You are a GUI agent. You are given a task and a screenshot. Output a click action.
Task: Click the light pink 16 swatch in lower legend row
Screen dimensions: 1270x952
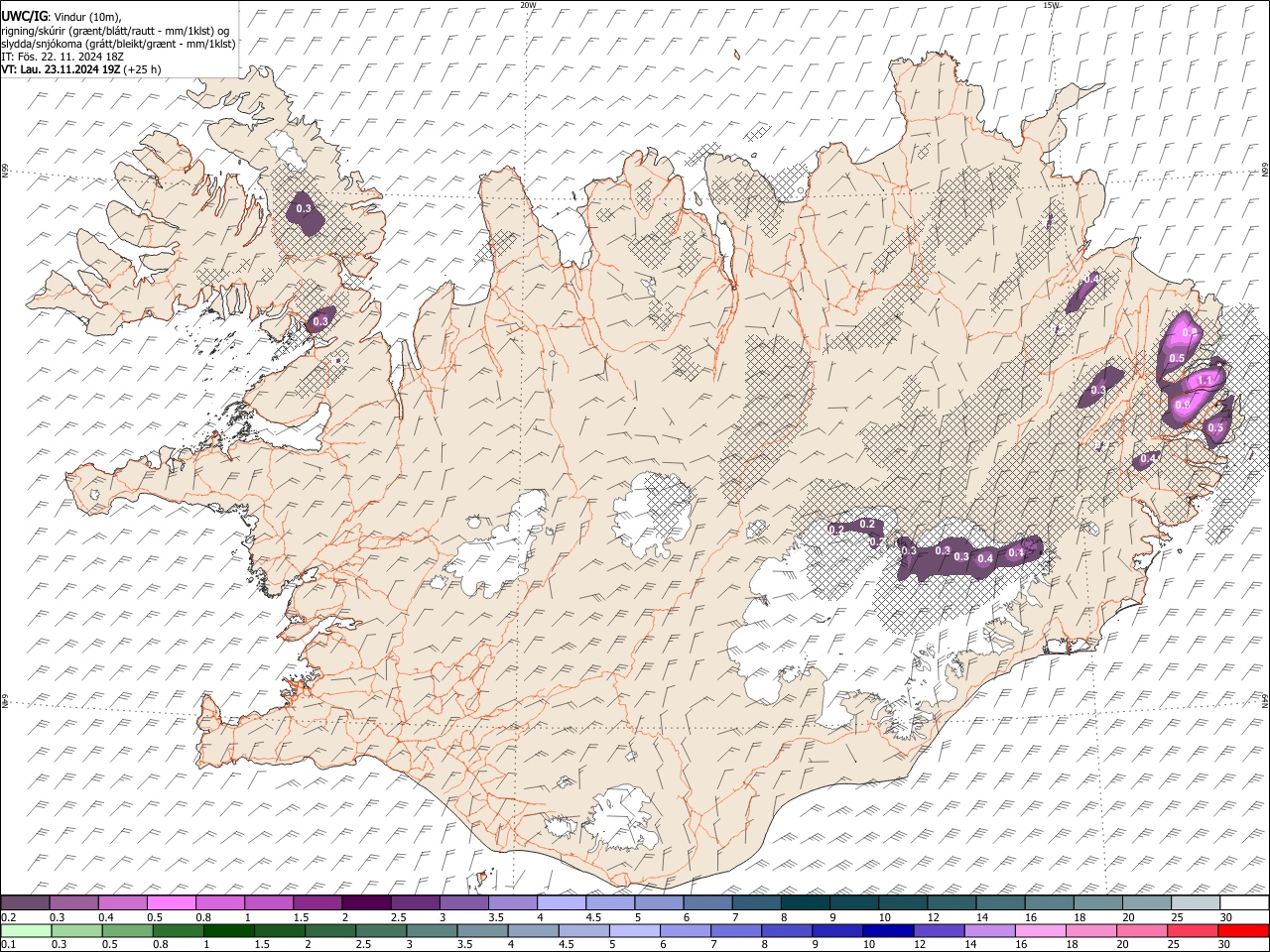pyautogui.click(x=1039, y=930)
